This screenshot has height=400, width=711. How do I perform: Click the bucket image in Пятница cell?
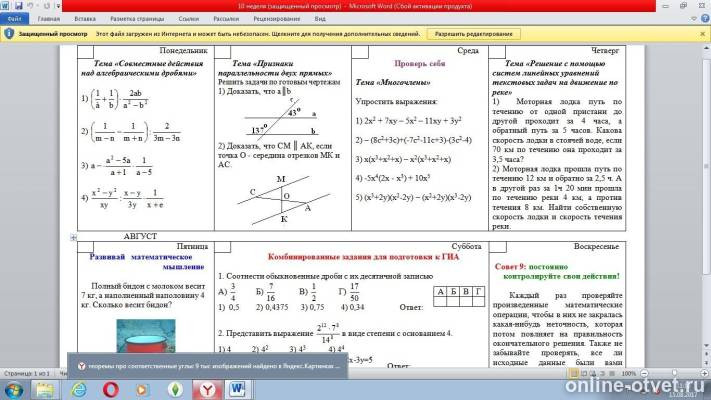coord(146,336)
